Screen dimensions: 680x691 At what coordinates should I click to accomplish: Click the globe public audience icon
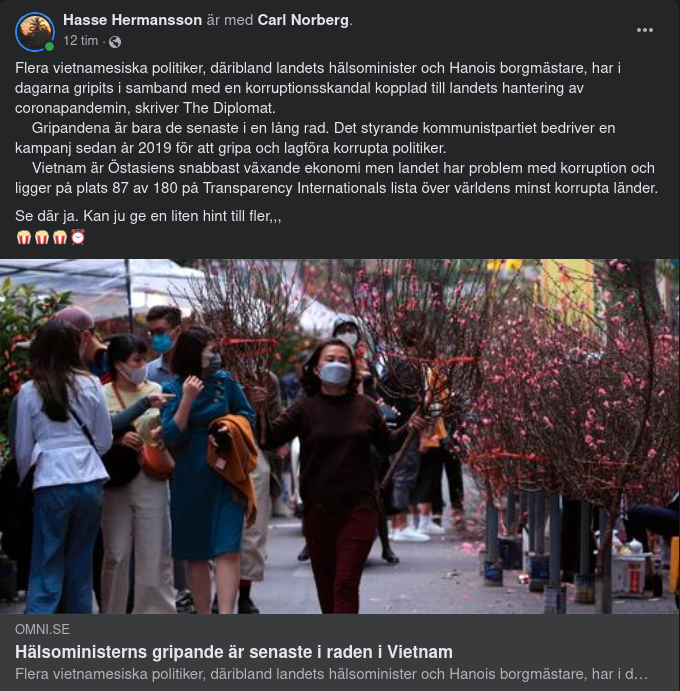click(115, 42)
